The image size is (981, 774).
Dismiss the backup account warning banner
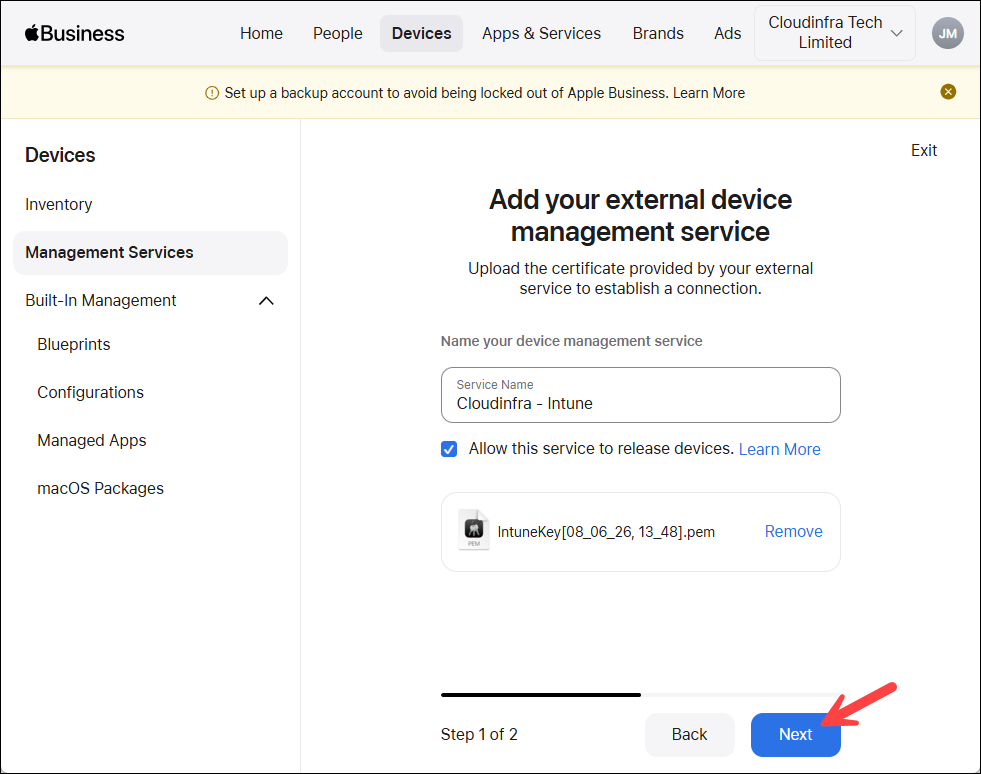coord(948,92)
